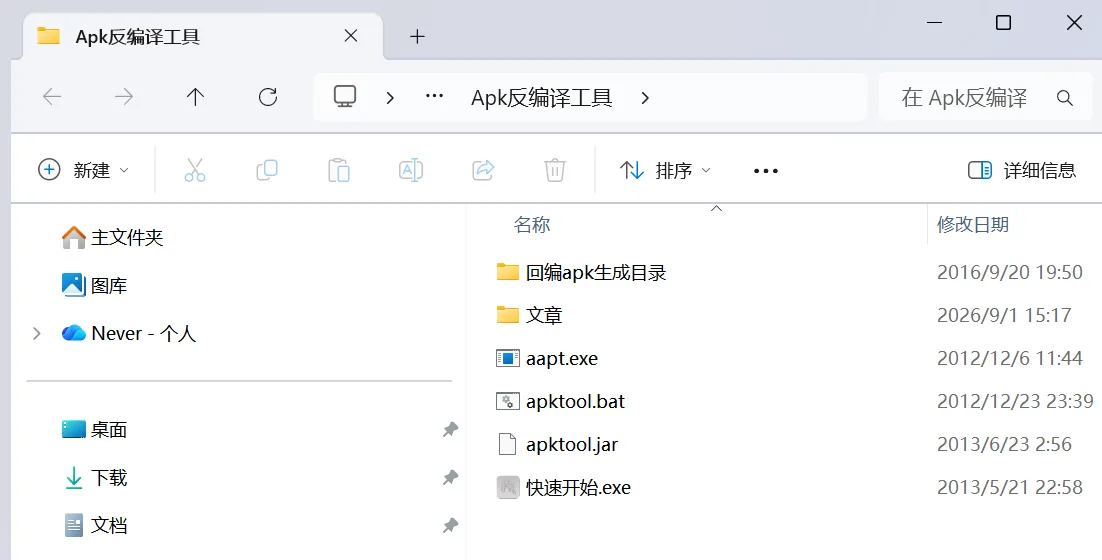Click date 2013/6/23 2:56
Viewport: 1102px width, 560px height.
point(1004,444)
